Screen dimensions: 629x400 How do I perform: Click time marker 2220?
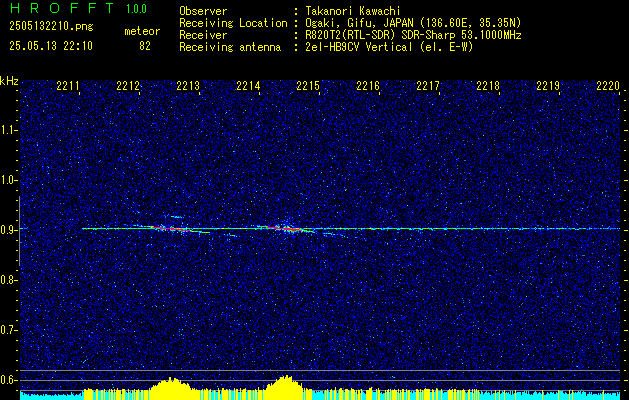pyautogui.click(x=608, y=85)
